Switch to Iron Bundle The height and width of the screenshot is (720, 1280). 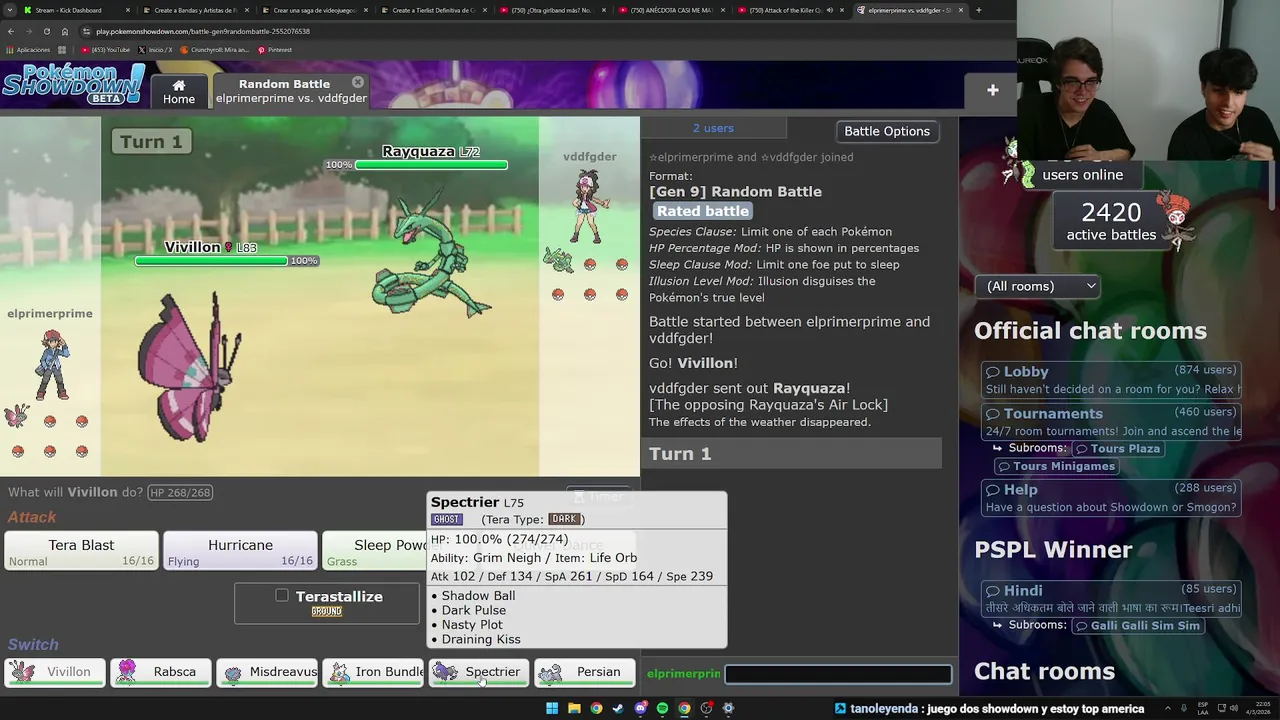point(373,672)
